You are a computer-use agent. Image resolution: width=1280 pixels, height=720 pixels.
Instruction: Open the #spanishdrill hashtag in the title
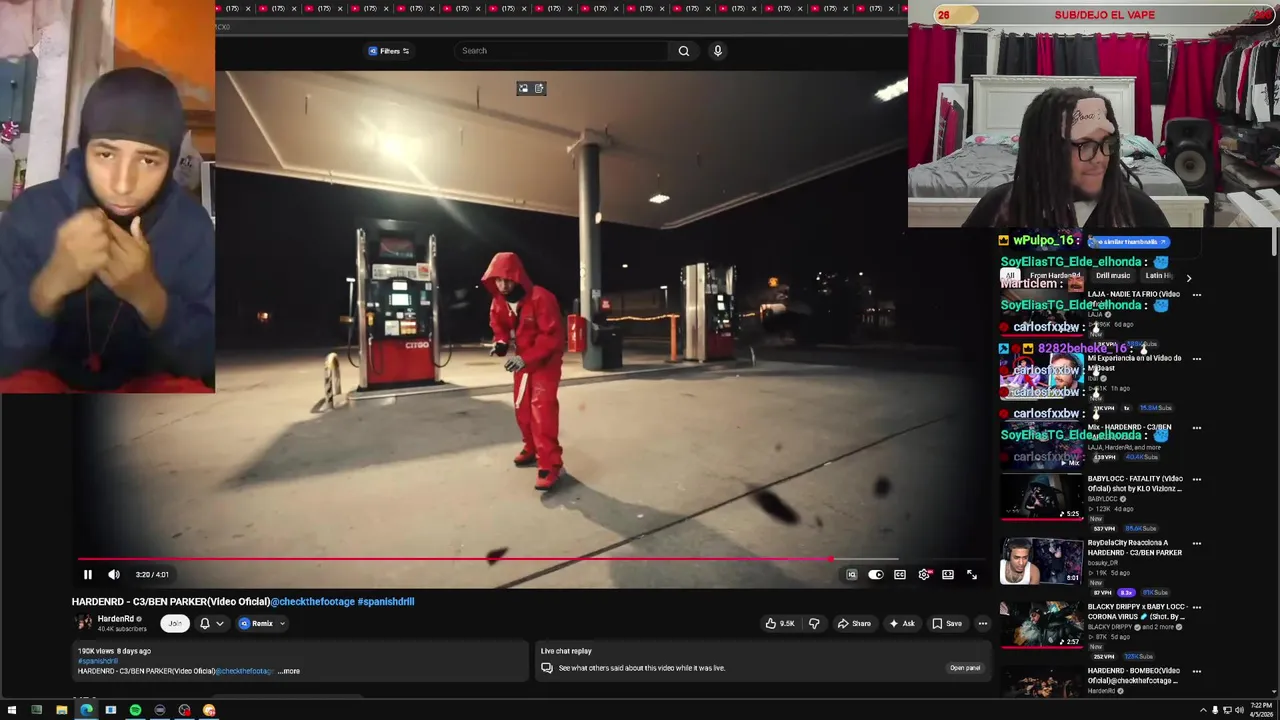coord(386,601)
